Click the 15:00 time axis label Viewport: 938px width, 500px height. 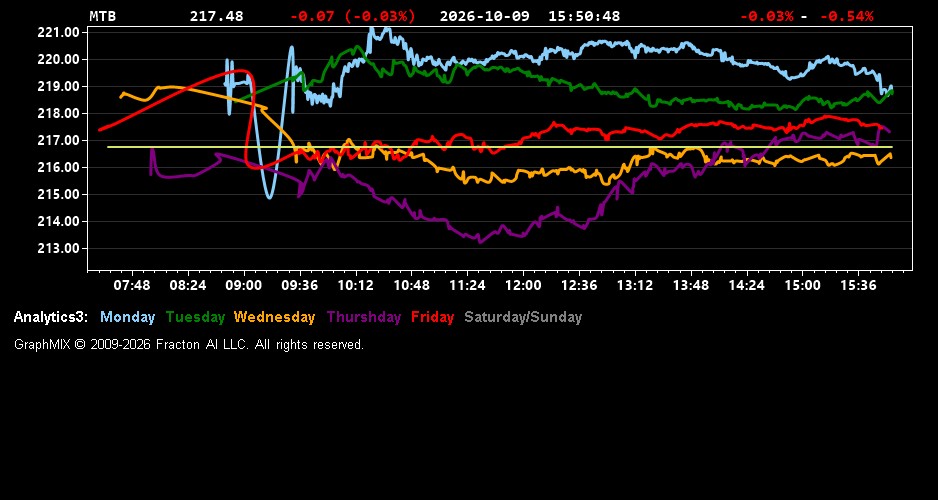click(802, 285)
